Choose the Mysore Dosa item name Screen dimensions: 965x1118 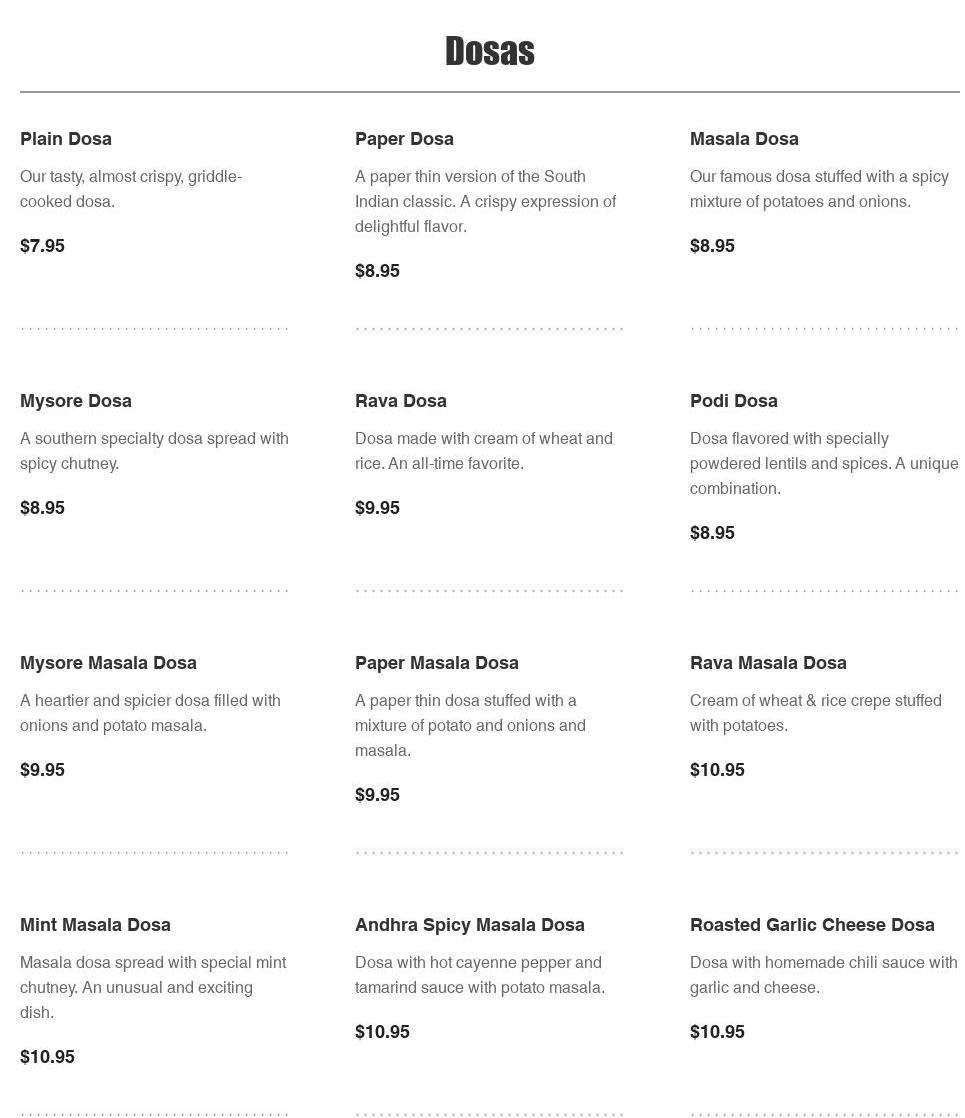click(x=76, y=401)
